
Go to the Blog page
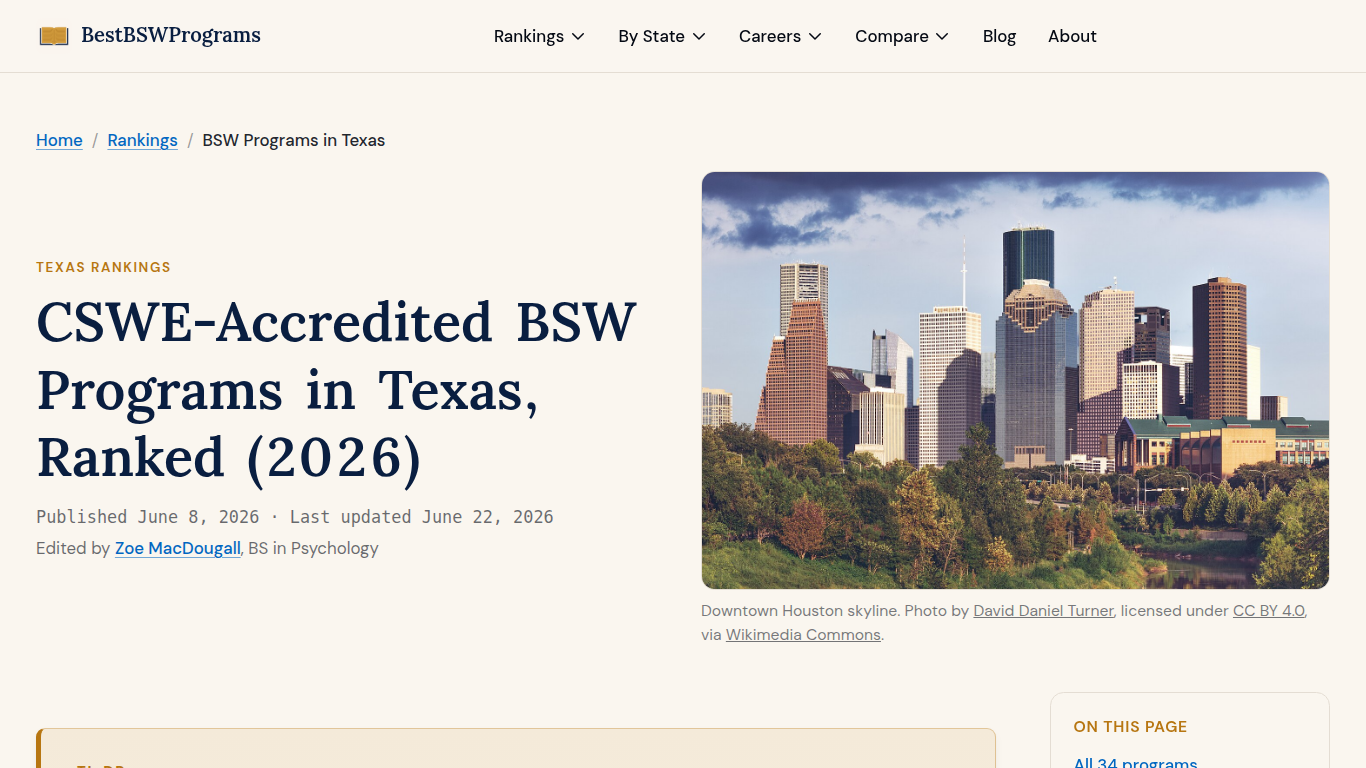[x=999, y=36]
